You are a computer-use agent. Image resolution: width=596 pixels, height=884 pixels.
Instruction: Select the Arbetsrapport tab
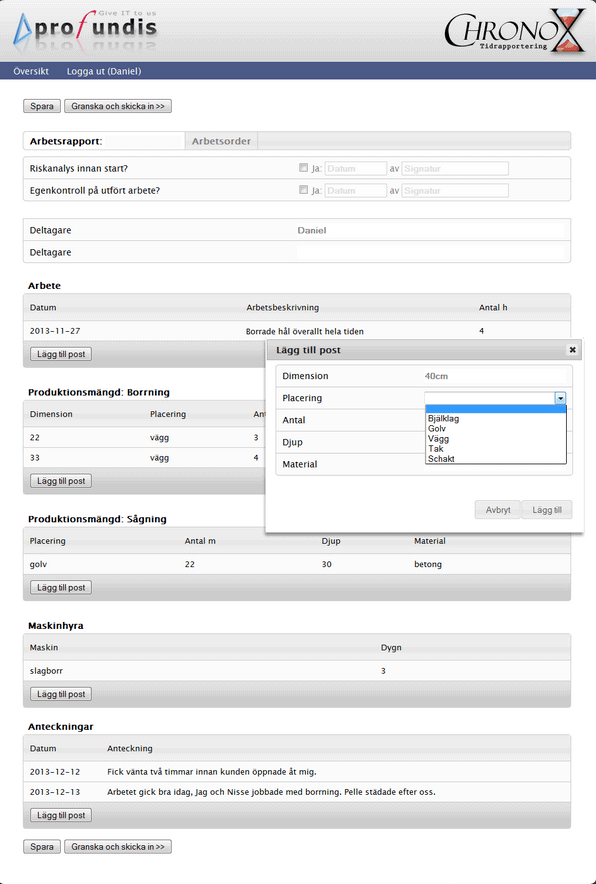[x=104, y=141]
